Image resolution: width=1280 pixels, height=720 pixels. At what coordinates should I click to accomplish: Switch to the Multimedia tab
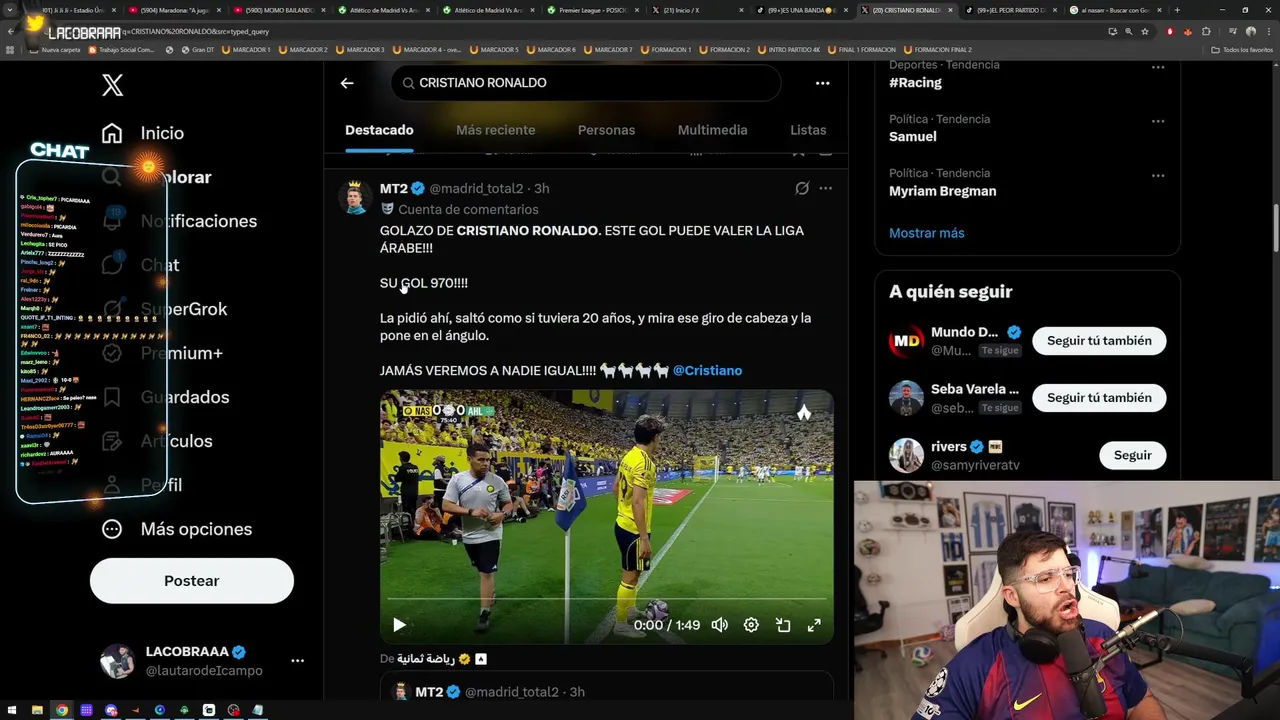tap(712, 130)
